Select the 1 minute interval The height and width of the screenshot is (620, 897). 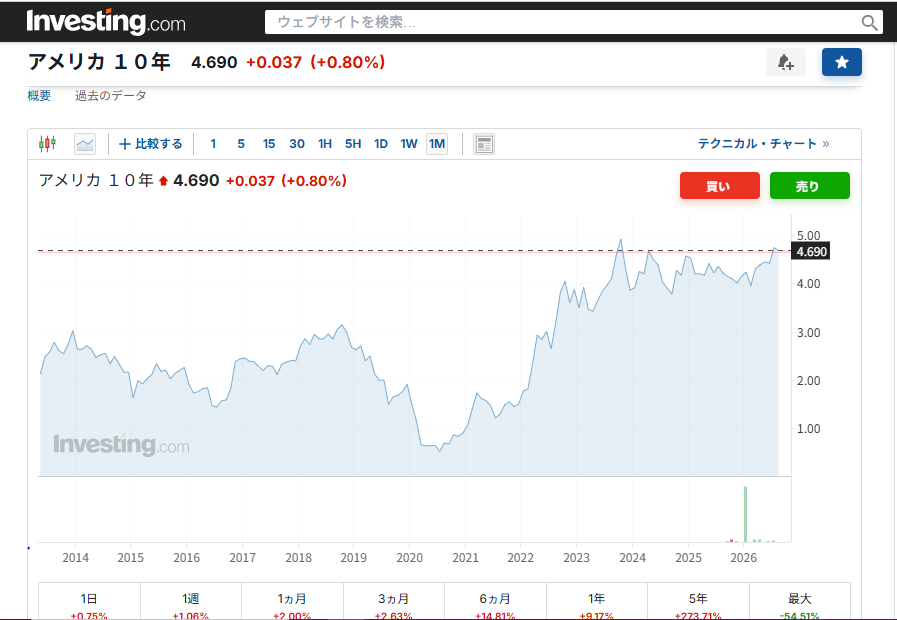(213, 144)
